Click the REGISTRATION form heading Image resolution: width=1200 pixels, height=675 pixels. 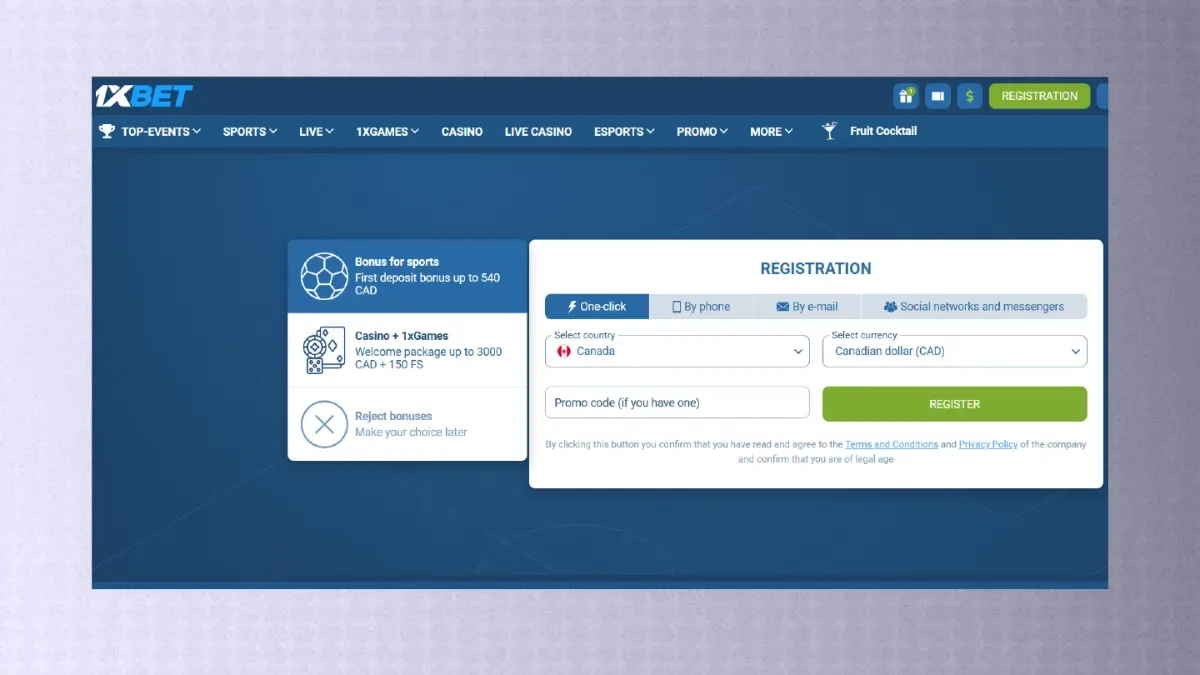pyautogui.click(x=816, y=268)
